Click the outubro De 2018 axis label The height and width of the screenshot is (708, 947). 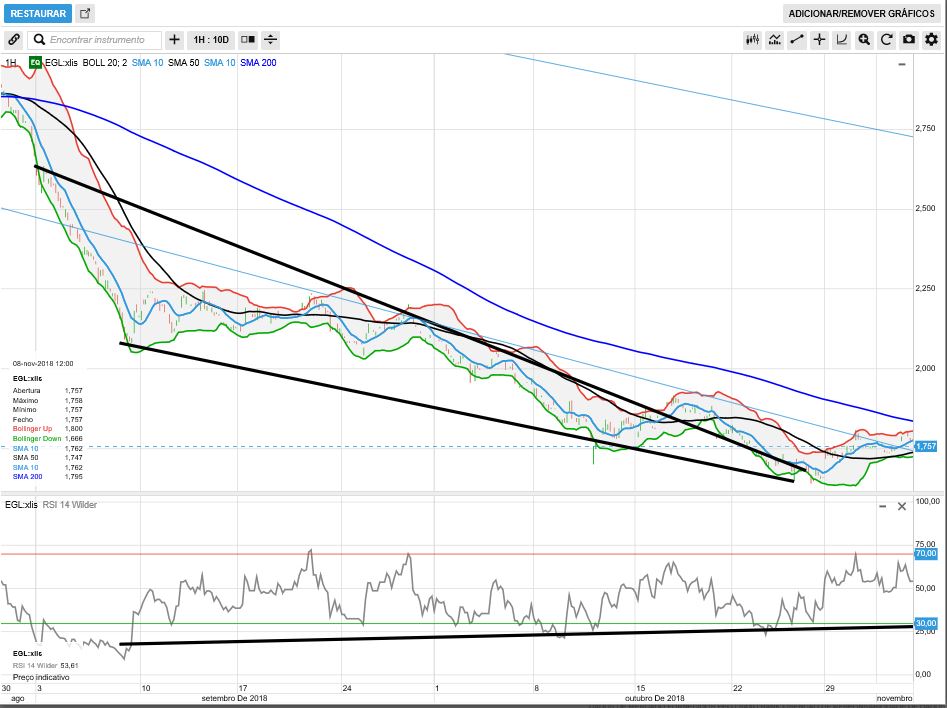pyautogui.click(x=655, y=698)
